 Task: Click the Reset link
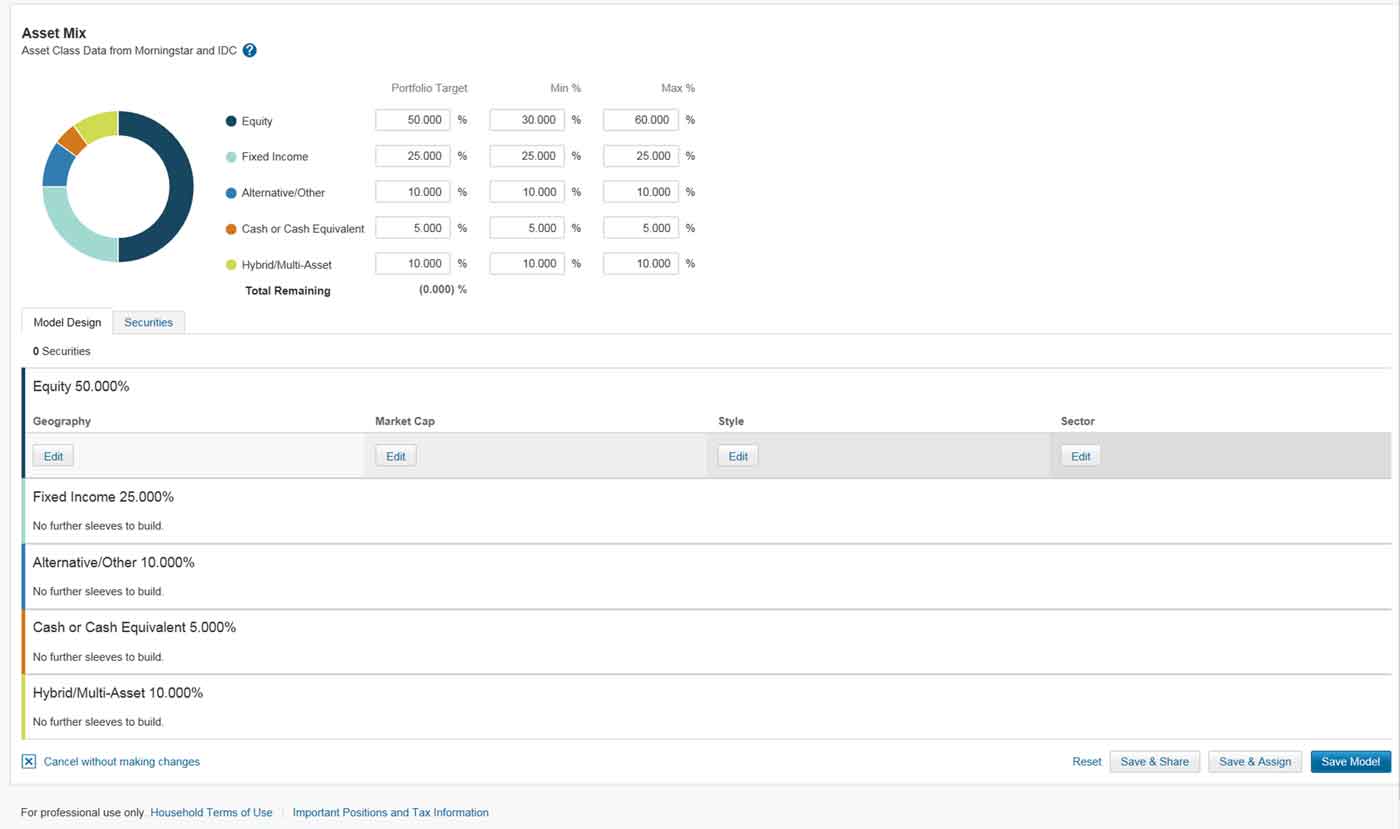point(1087,762)
